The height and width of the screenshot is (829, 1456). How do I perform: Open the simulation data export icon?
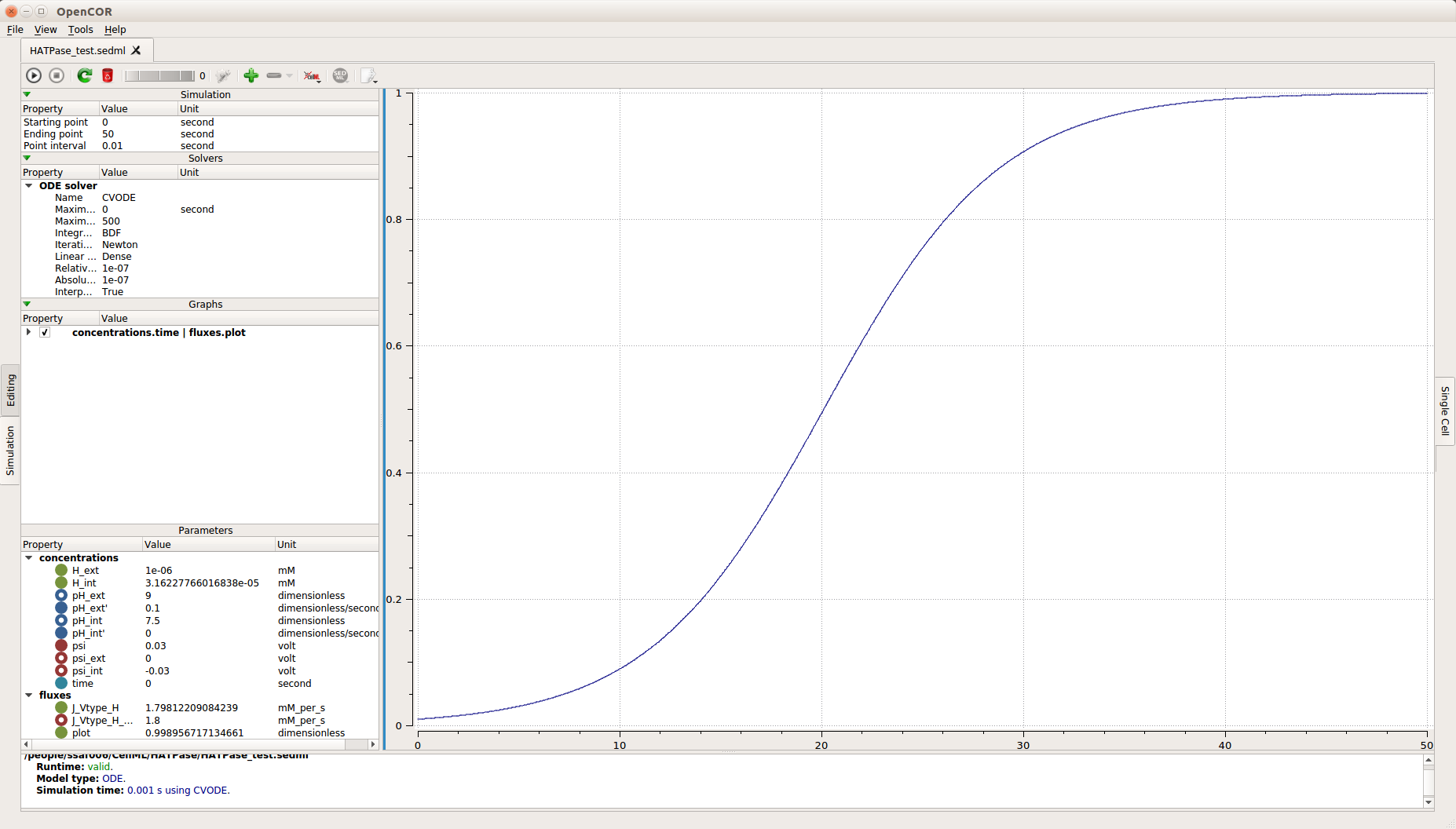click(368, 75)
